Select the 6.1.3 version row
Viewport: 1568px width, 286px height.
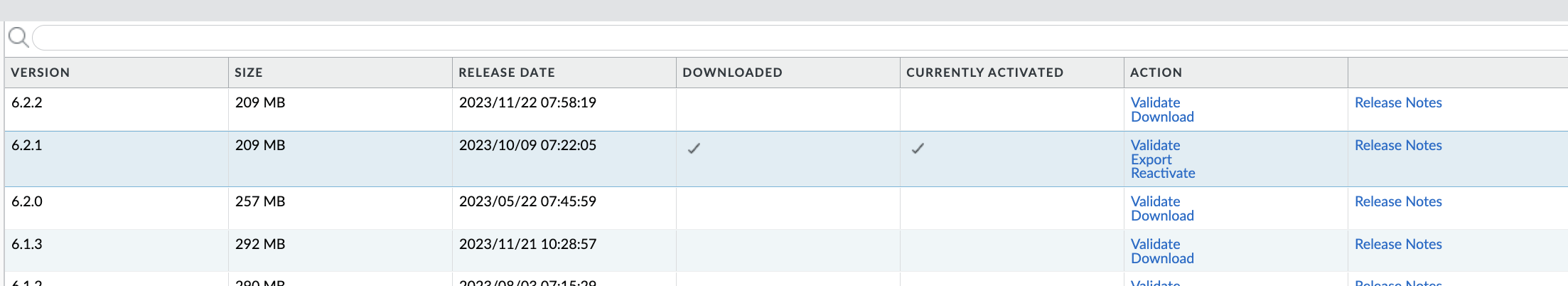pyautogui.click(x=786, y=250)
